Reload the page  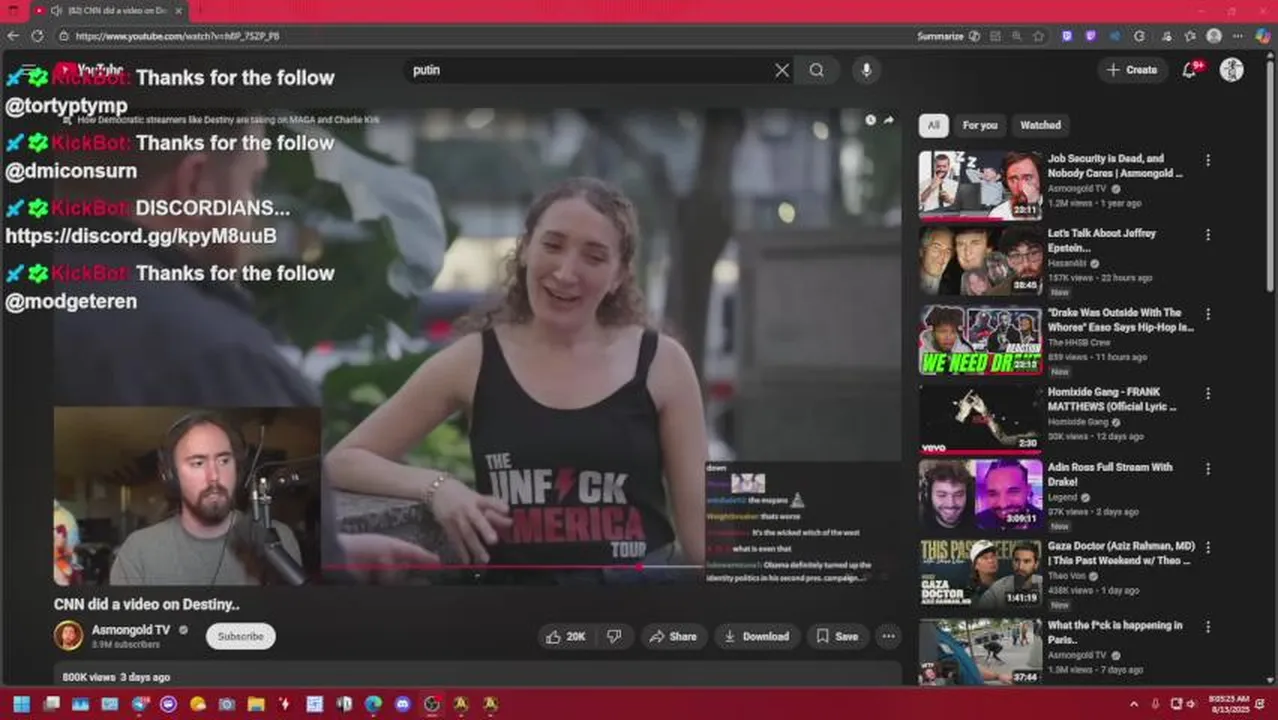coord(37,36)
